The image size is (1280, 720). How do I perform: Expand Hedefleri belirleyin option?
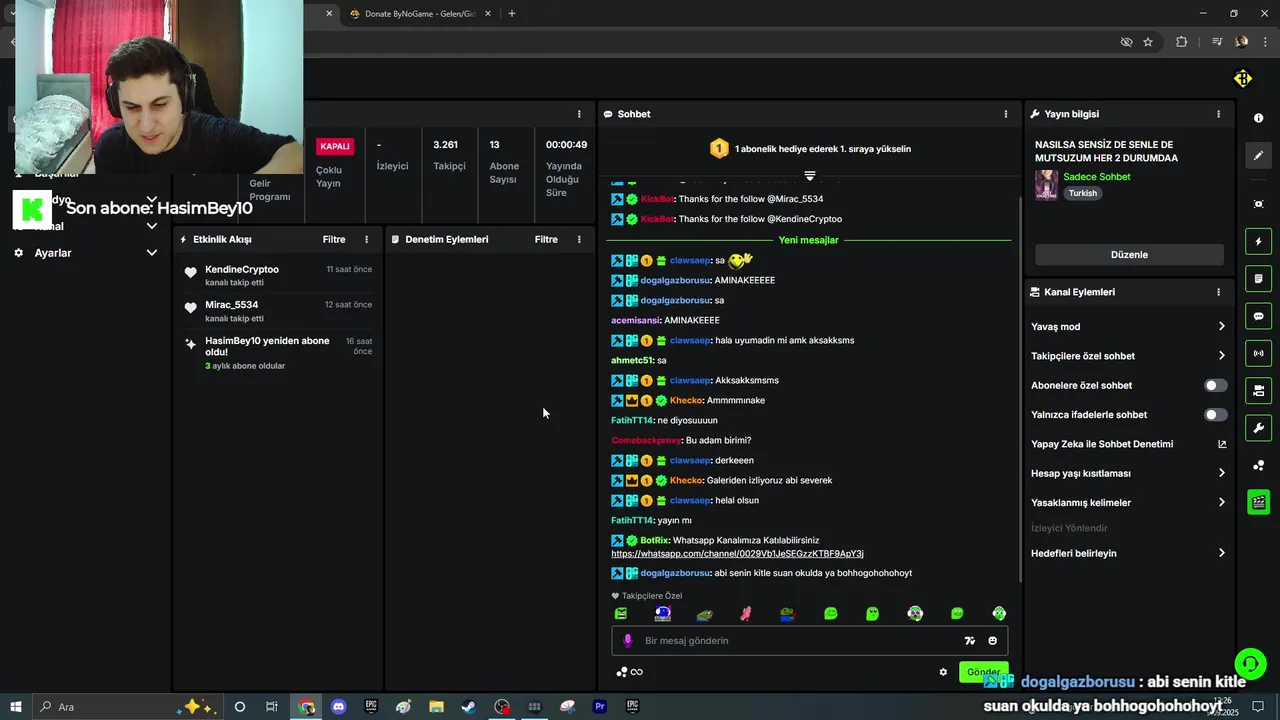[x=1128, y=553]
